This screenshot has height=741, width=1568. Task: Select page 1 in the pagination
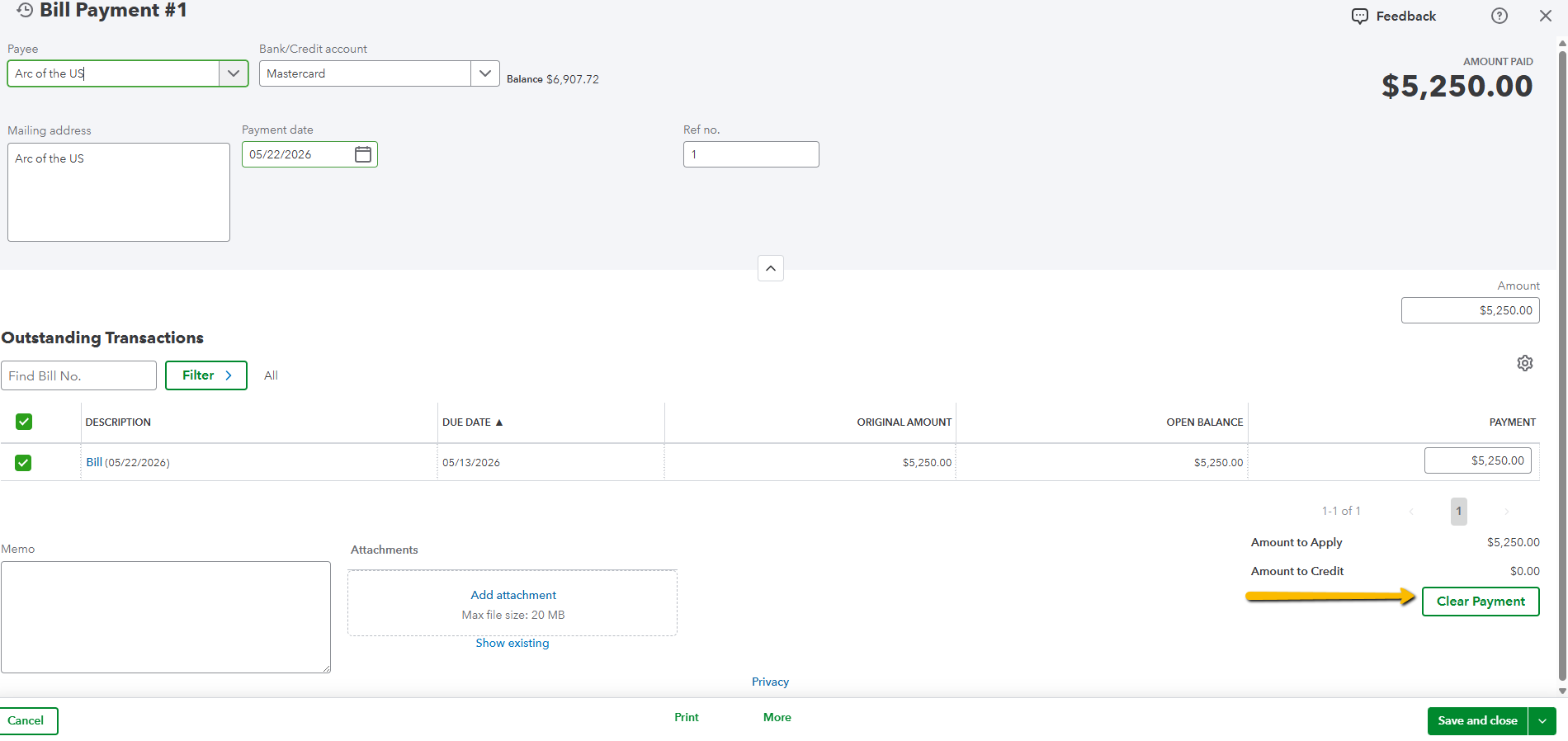1459,512
